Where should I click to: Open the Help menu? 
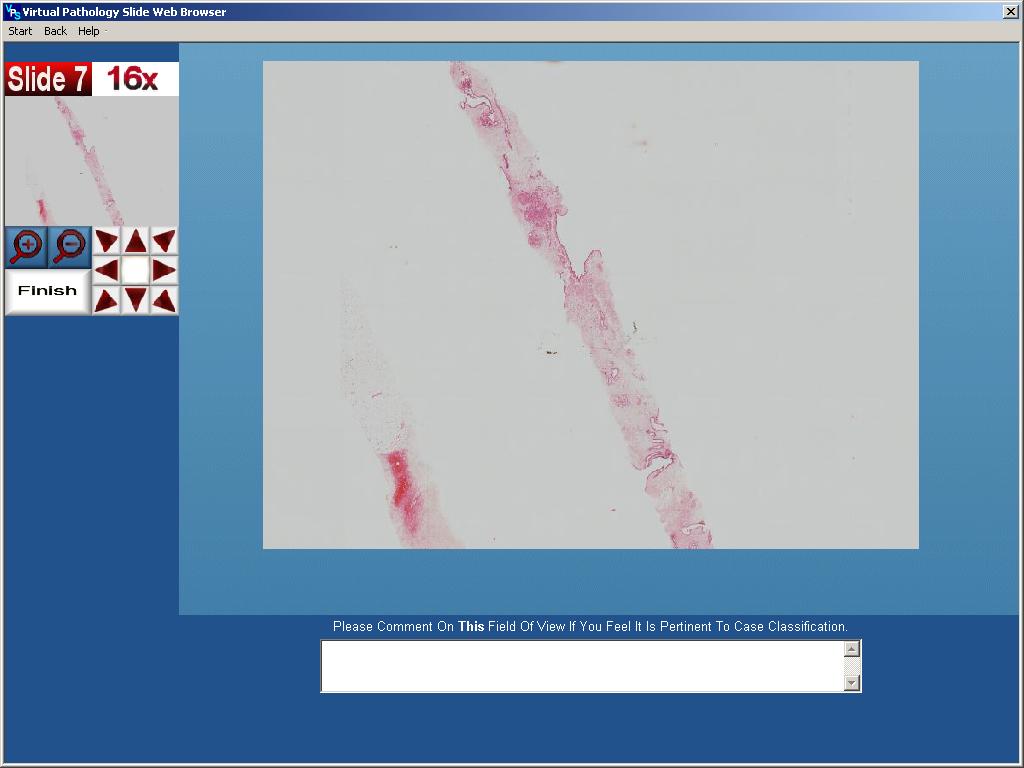[89, 31]
